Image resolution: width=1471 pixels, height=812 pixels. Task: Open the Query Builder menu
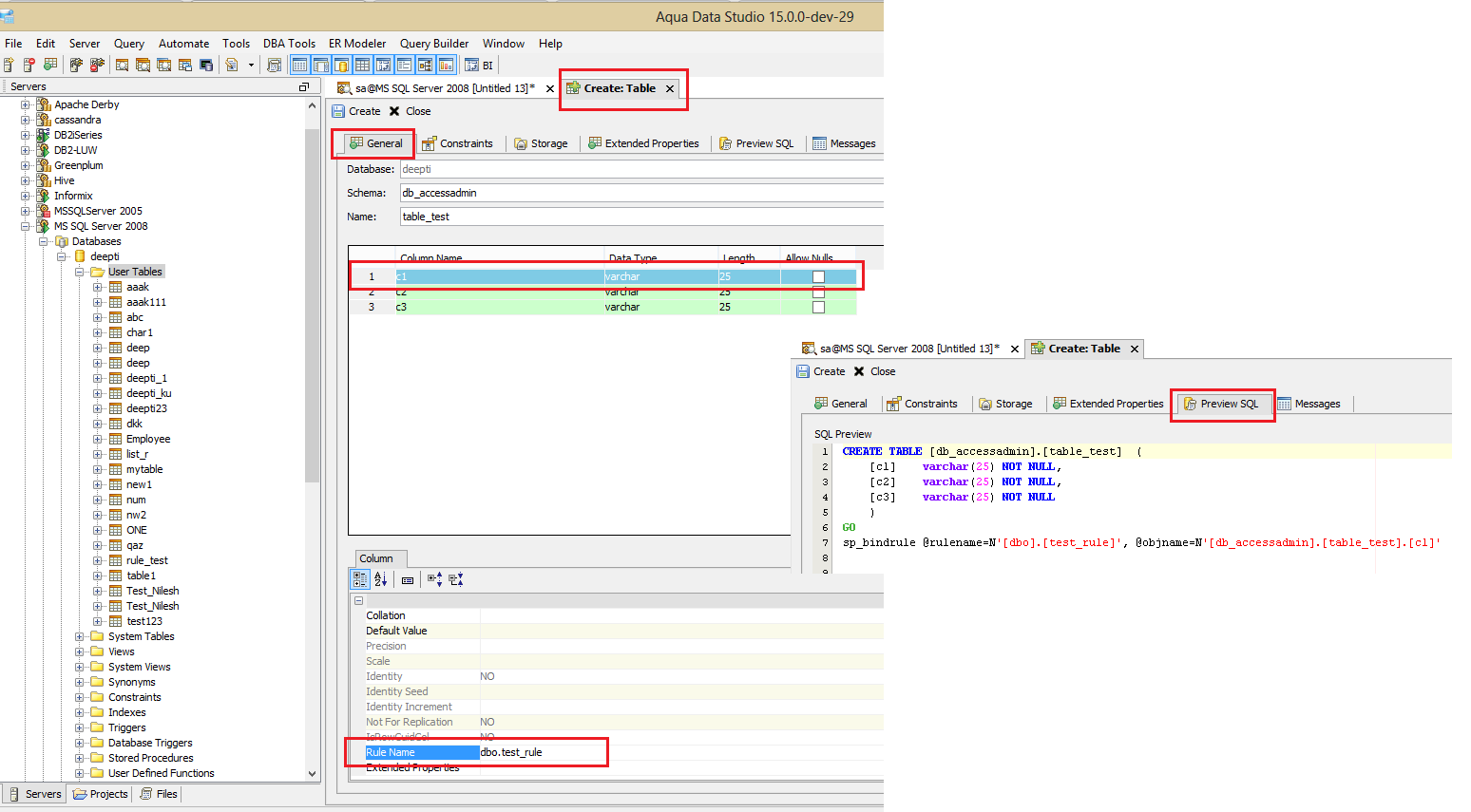(434, 44)
